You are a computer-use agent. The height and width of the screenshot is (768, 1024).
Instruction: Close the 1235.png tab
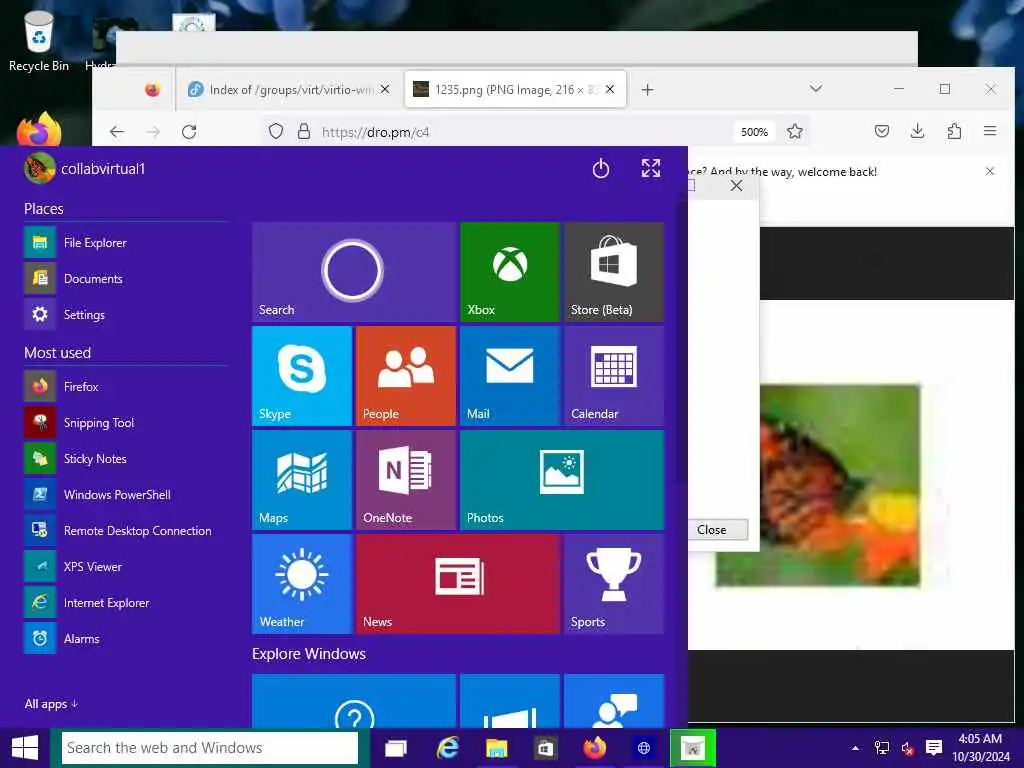point(610,89)
